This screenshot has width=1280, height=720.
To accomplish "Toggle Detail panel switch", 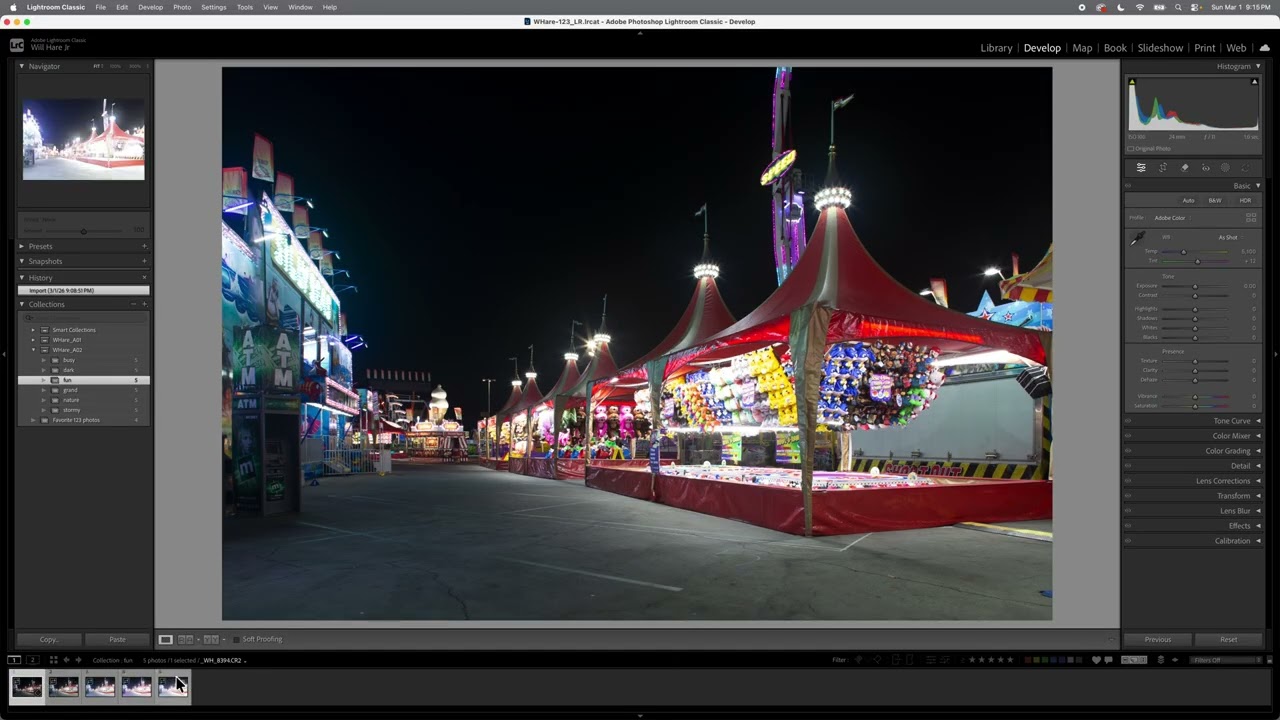I will point(1128,466).
